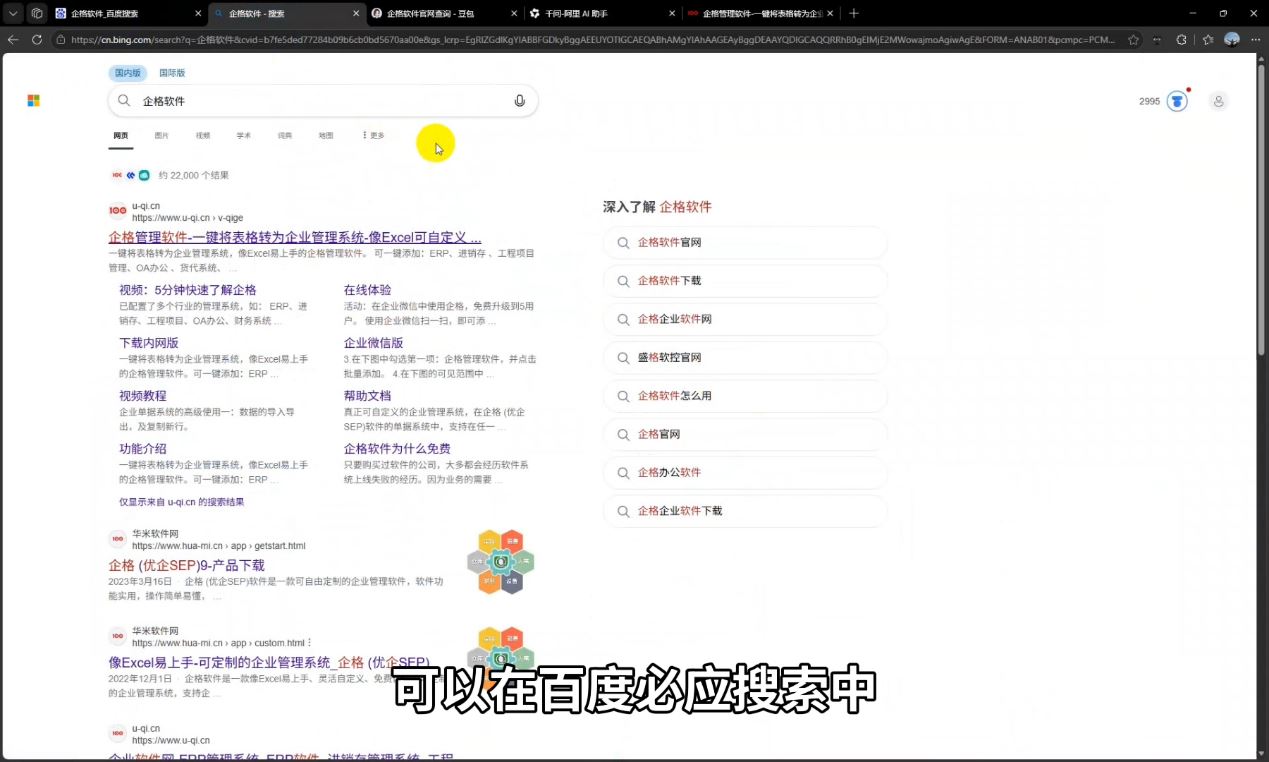Click related search 盛格软控官网

pos(745,358)
